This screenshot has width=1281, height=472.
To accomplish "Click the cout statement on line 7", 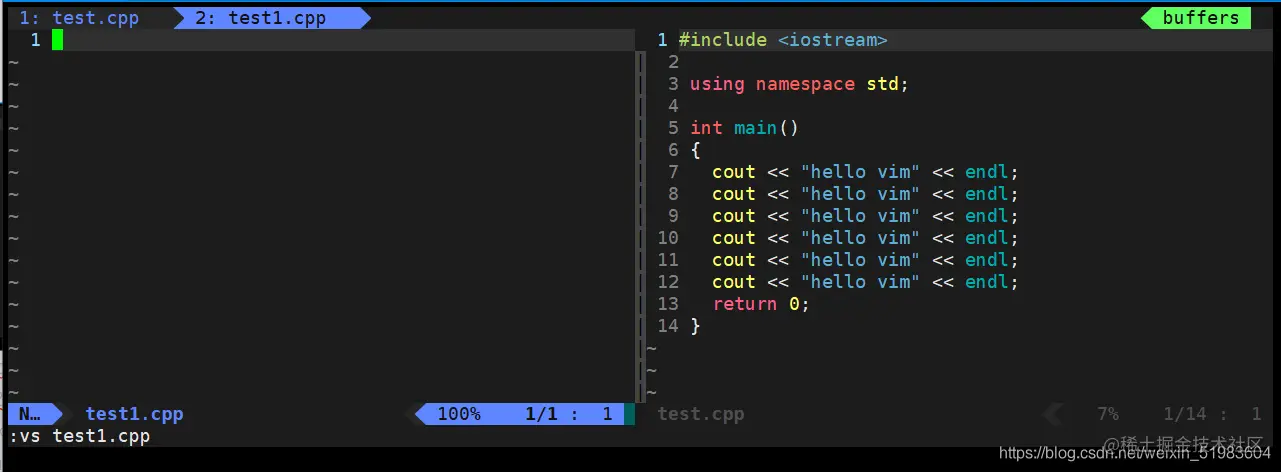I will (x=865, y=172).
